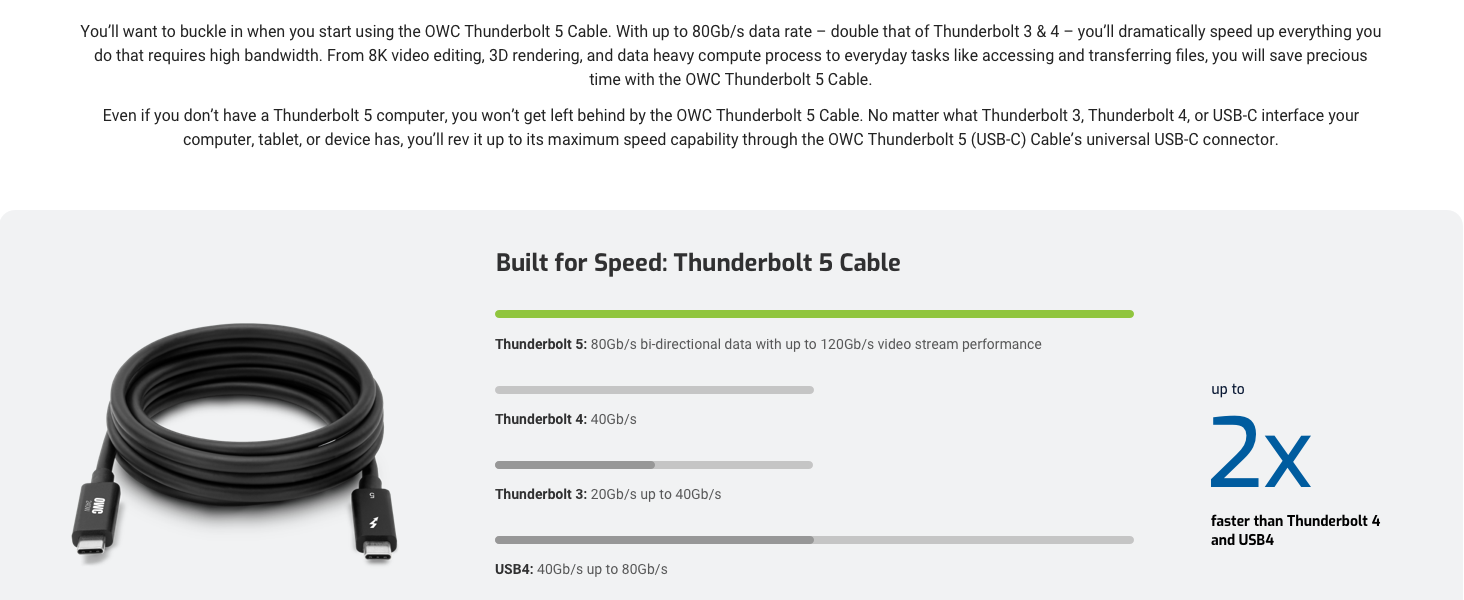Click the "up to" text above 2x
Image resolution: width=1464 pixels, height=600 pixels.
1228,389
